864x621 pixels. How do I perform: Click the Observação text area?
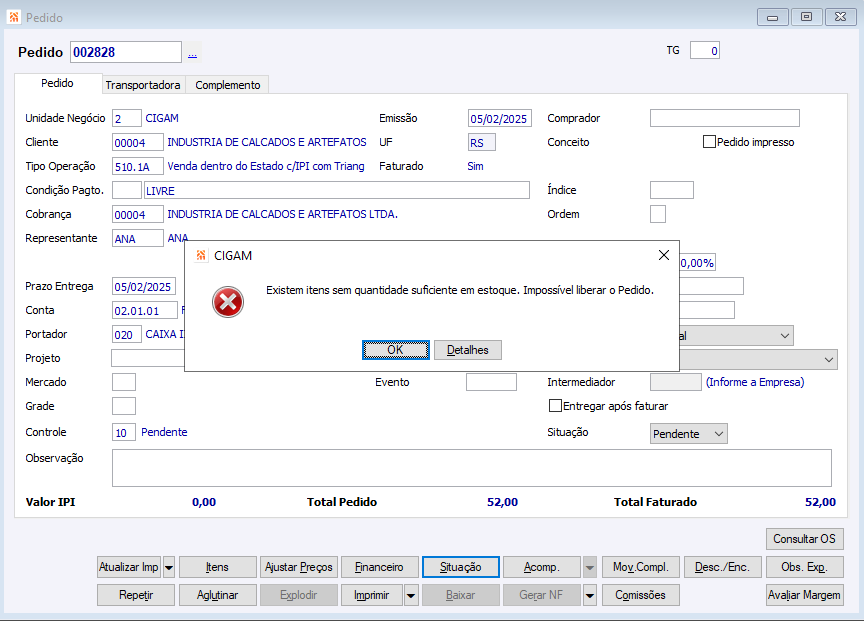[471, 468]
